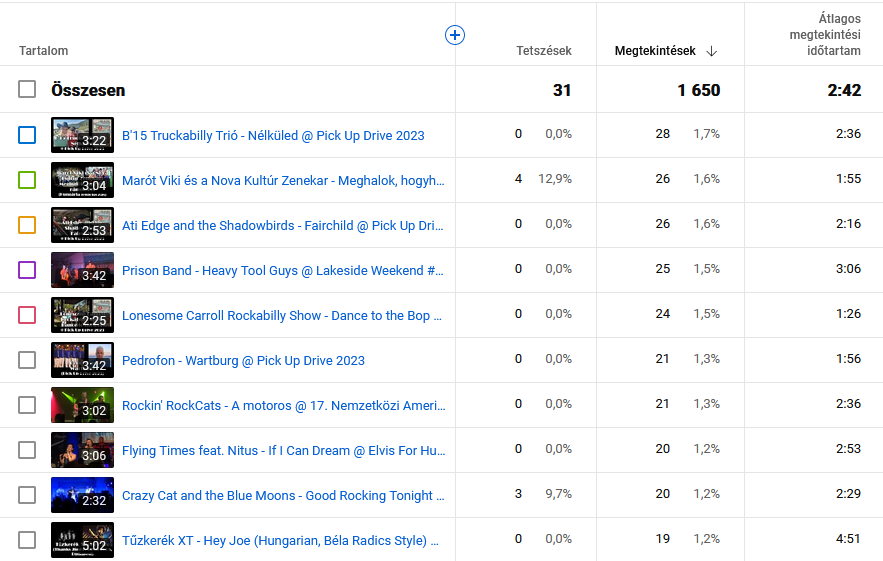Image resolution: width=883 pixels, height=561 pixels.
Task: Open Crazy Cat and the Blue Moons link
Action: (283, 495)
